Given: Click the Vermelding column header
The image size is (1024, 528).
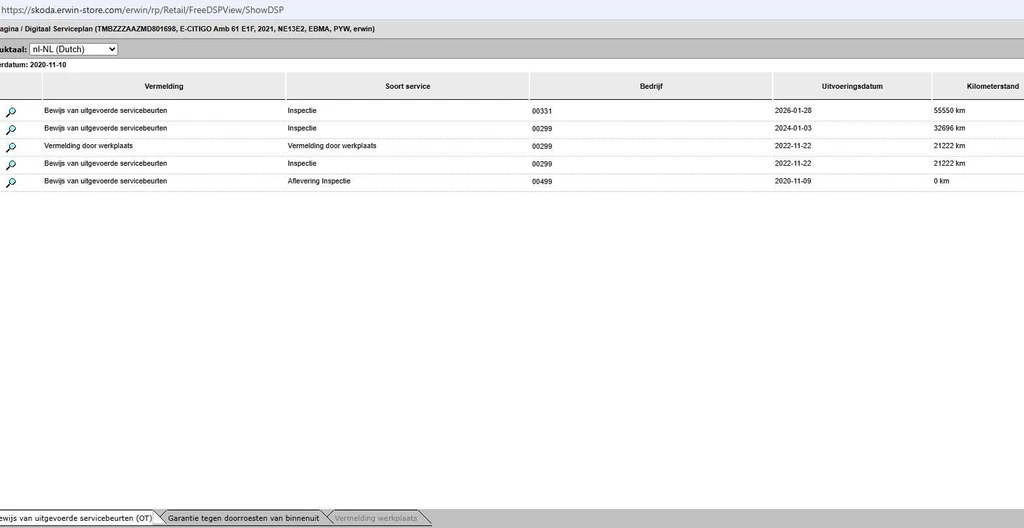Looking at the screenshot, I should (164, 87).
